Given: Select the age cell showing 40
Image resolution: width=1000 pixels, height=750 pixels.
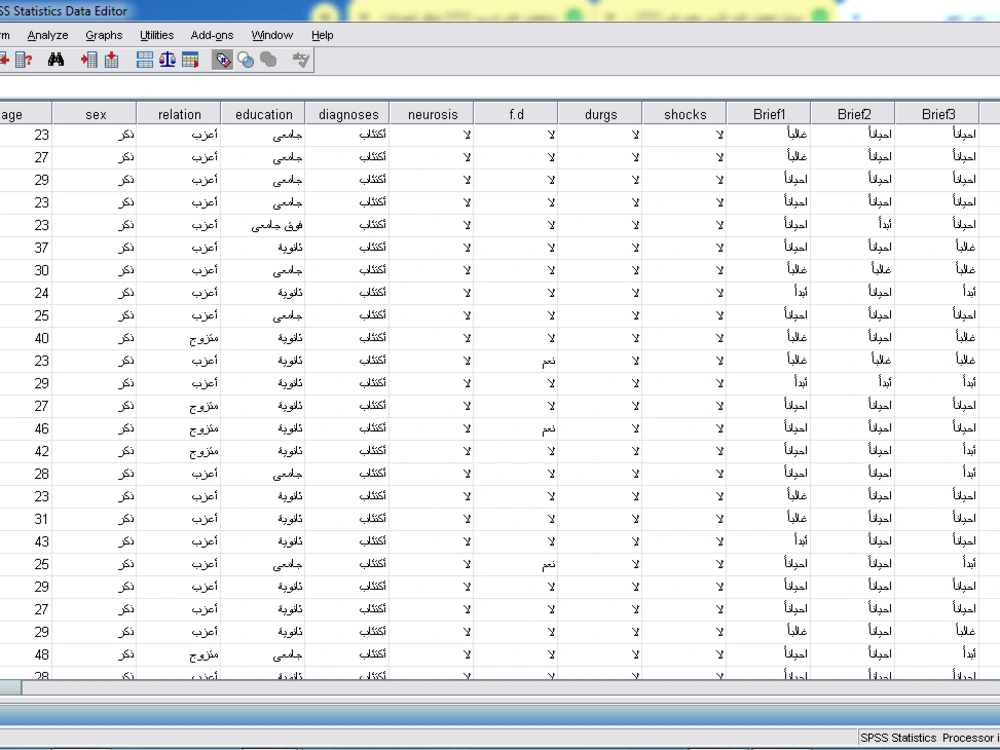Looking at the screenshot, I should pyautogui.click(x=41, y=337).
